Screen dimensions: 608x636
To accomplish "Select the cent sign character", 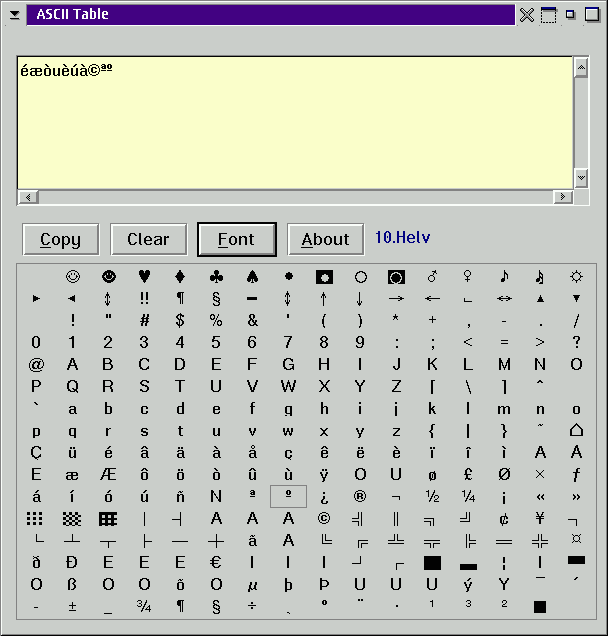I will coord(504,519).
